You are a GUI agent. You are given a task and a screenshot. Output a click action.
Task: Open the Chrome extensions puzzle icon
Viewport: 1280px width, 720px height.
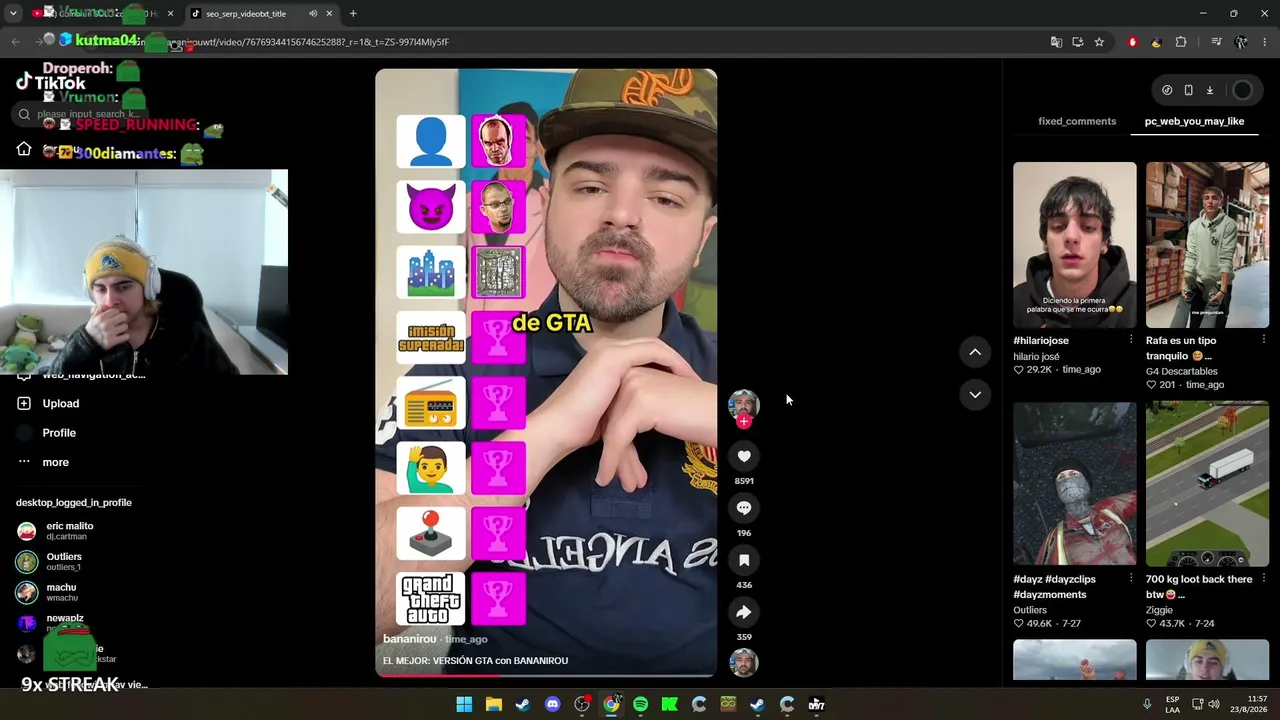tap(1181, 42)
